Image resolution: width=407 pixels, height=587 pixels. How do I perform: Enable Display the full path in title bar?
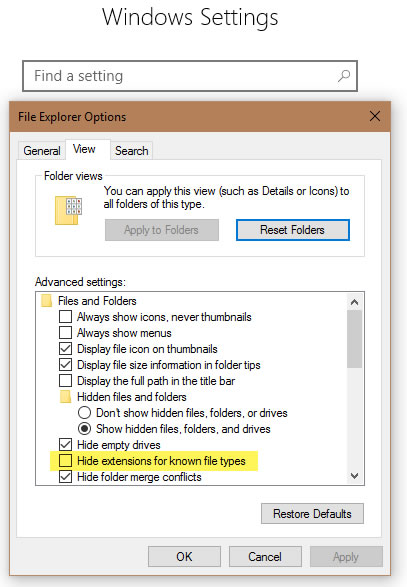(x=66, y=381)
